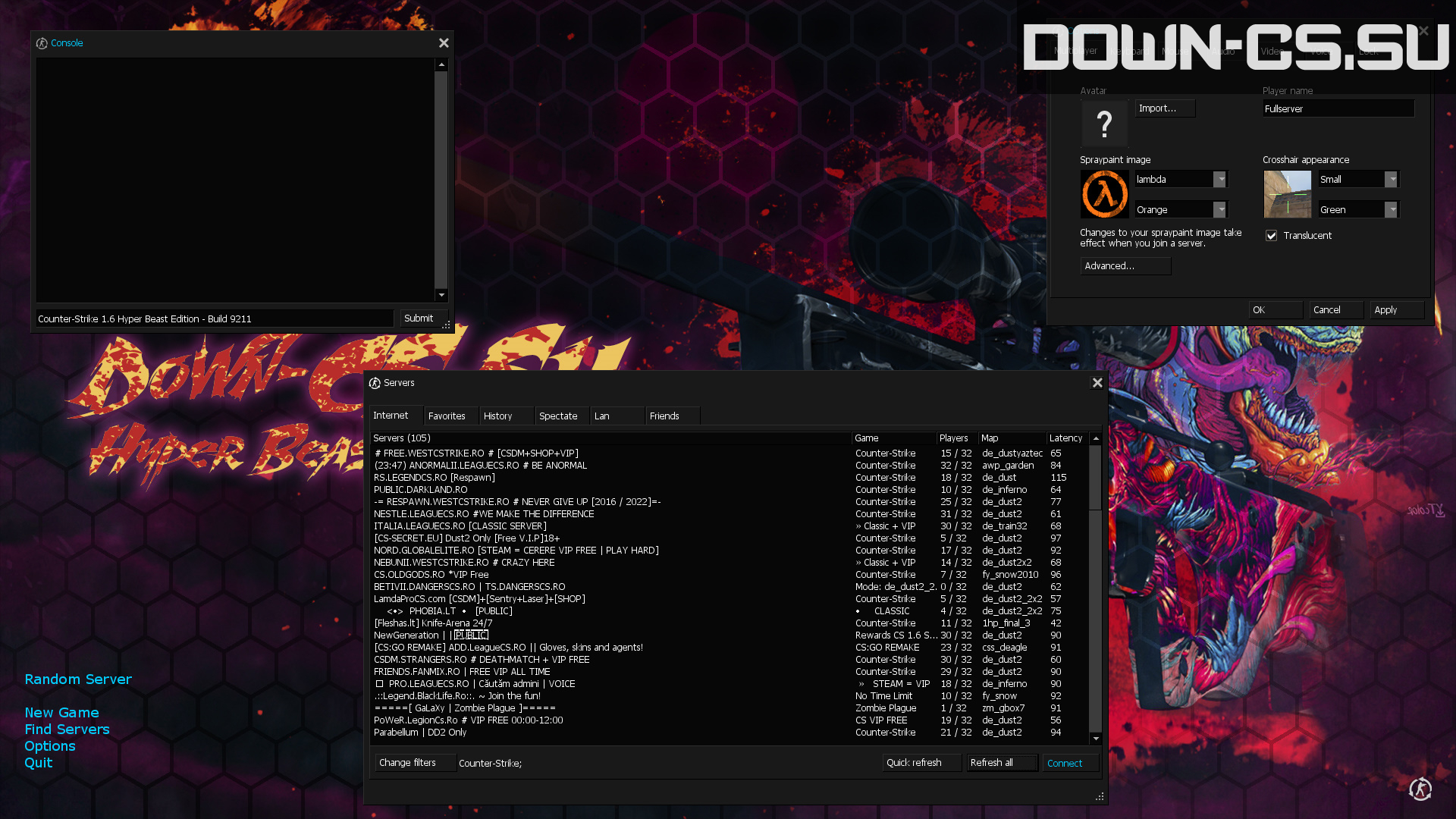
Task: Click the Player name input field
Action: pyautogui.click(x=1338, y=108)
